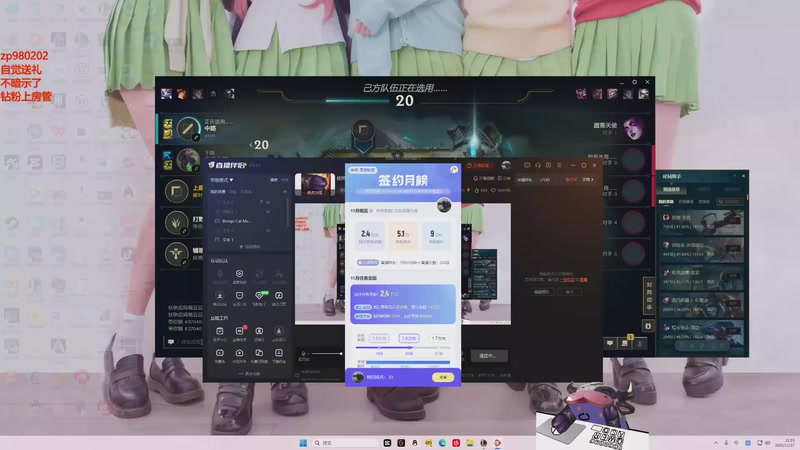The width and height of the screenshot is (800, 450).
Task: Click the 辅助 player slot icon in the League client
Action: (177, 254)
